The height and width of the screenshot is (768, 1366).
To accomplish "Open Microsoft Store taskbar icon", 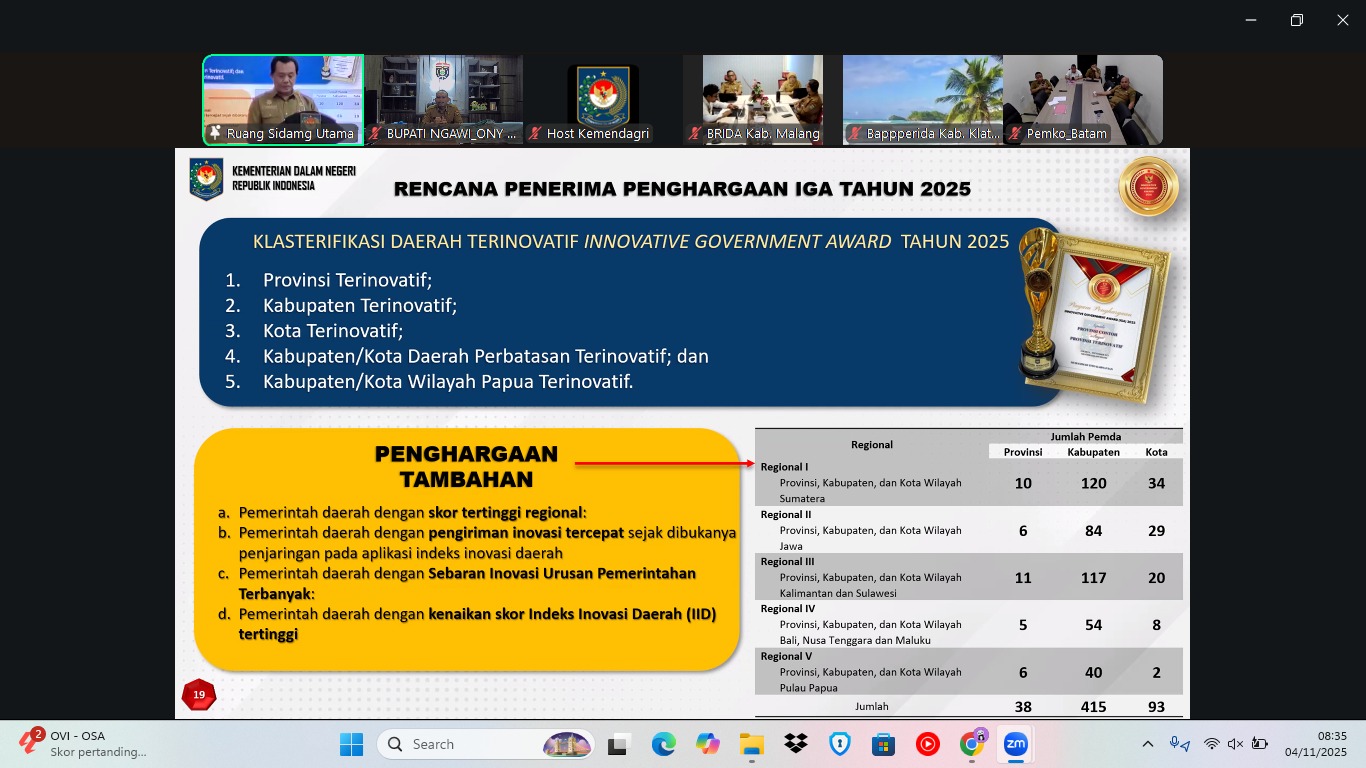I will point(883,744).
